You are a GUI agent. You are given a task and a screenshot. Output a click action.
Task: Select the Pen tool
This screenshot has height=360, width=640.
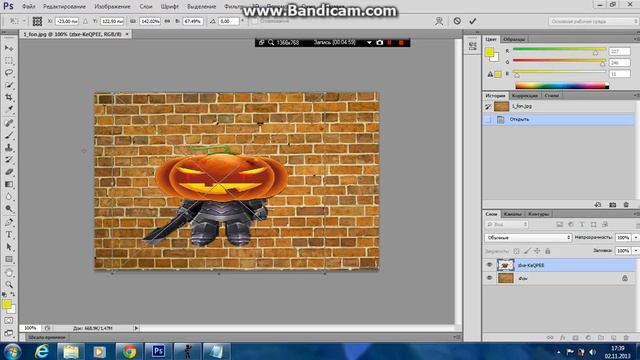9,222
